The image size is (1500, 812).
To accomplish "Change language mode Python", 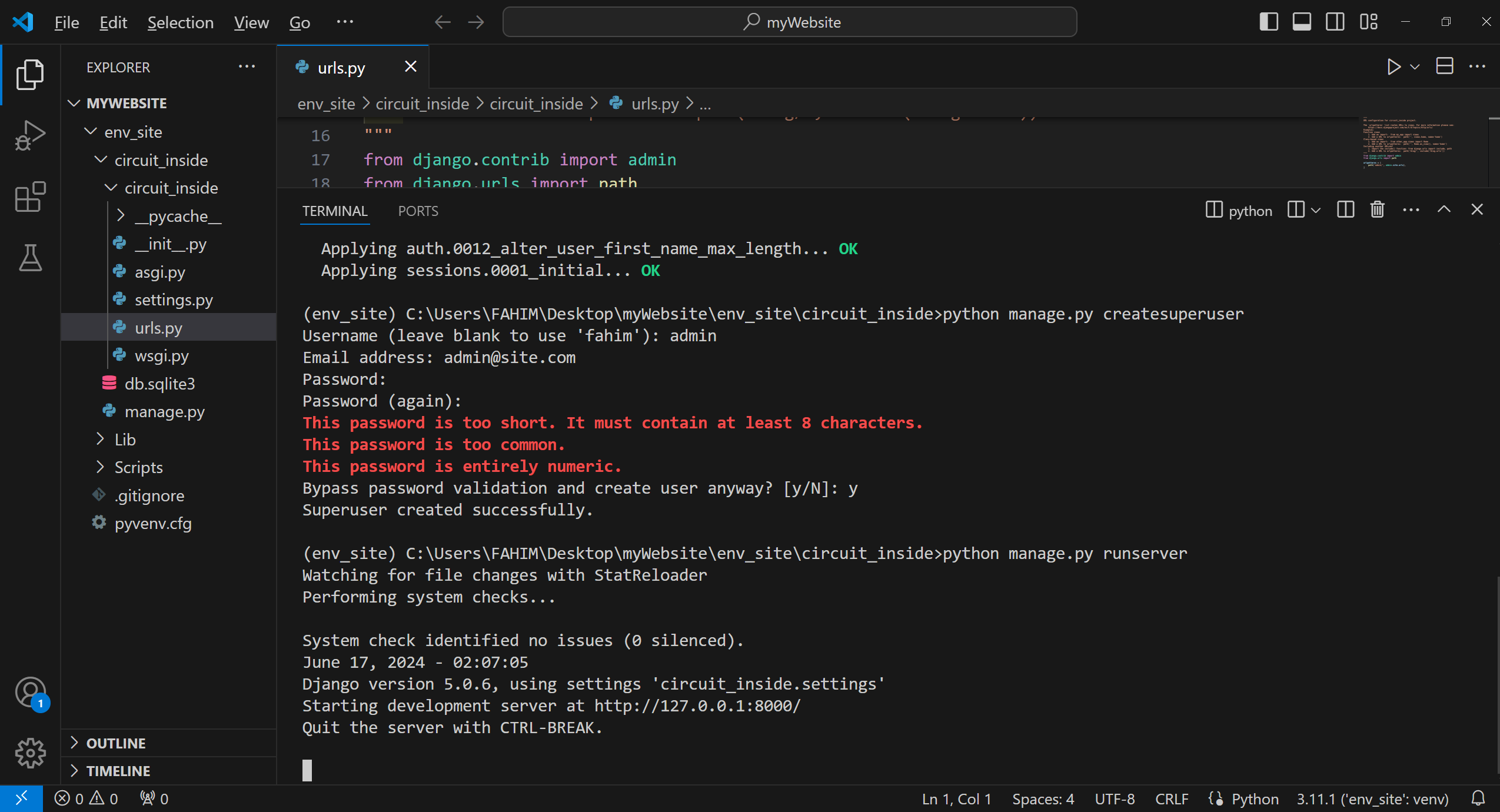I will 1255,798.
